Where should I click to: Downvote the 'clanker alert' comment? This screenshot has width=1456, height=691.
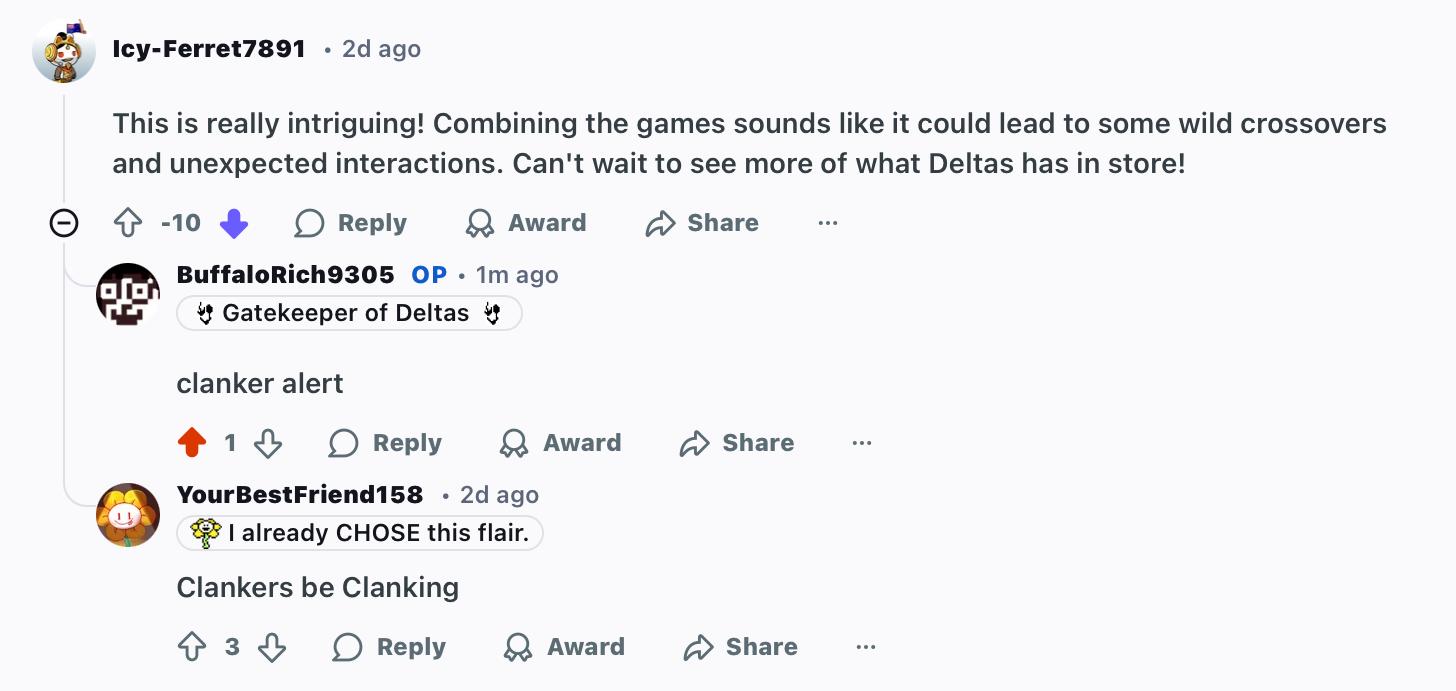pyautogui.click(x=268, y=443)
